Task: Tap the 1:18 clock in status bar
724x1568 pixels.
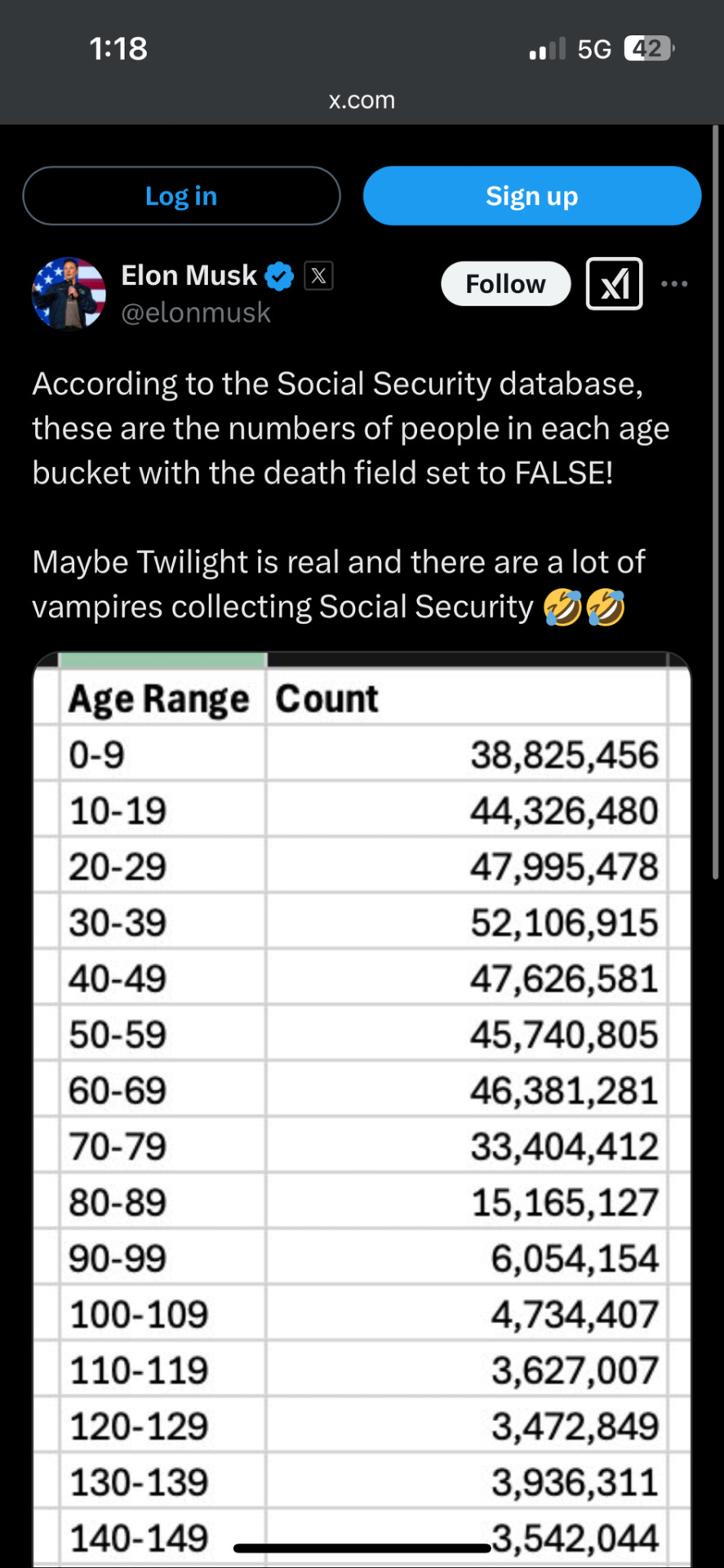Action: point(118,49)
